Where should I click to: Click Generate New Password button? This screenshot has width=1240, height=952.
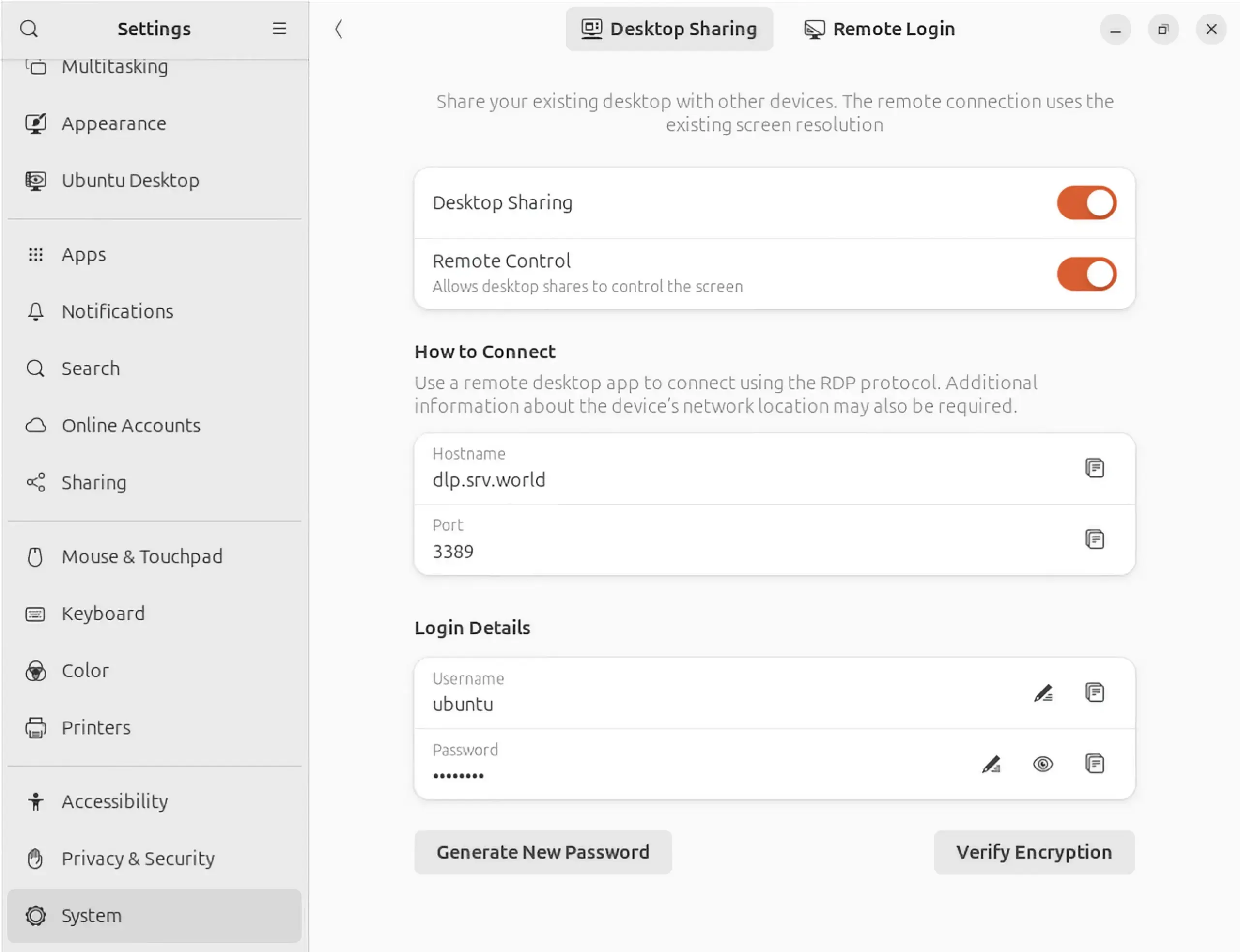point(543,852)
